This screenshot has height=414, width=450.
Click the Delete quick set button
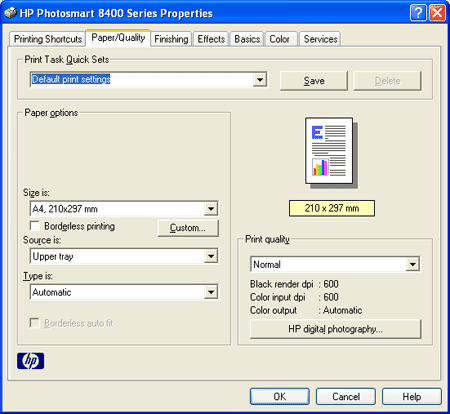click(387, 81)
